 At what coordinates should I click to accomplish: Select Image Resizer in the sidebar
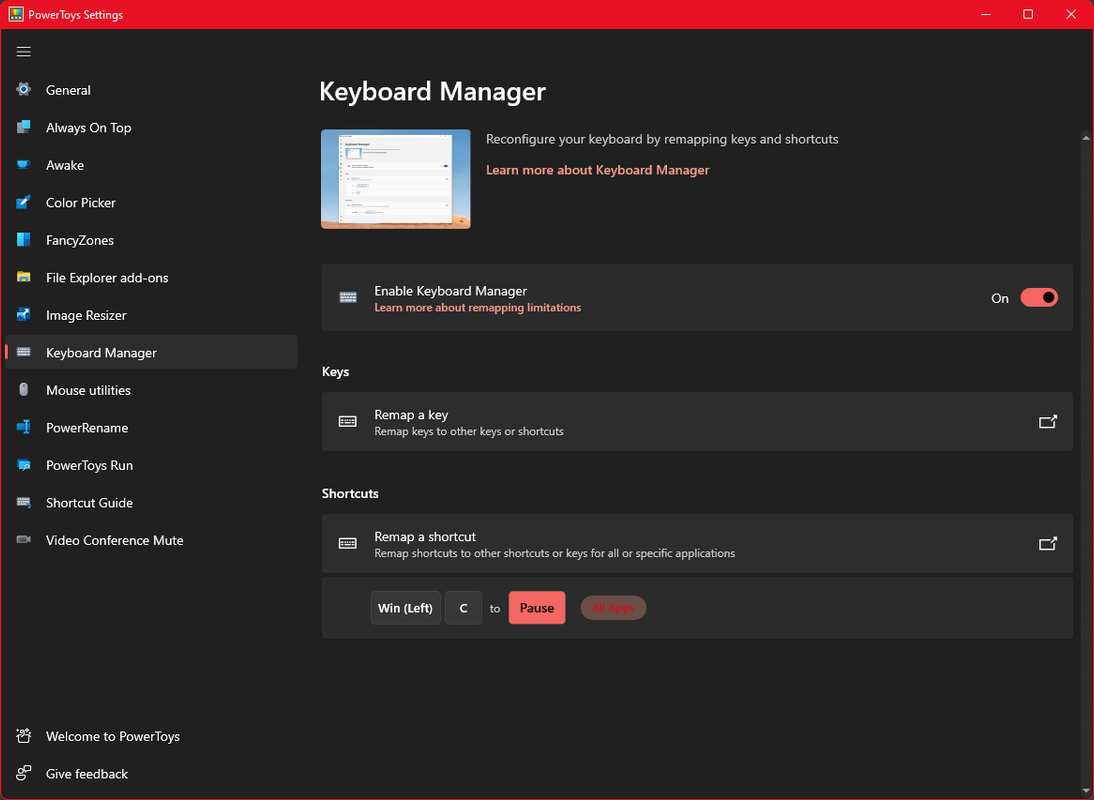point(151,315)
